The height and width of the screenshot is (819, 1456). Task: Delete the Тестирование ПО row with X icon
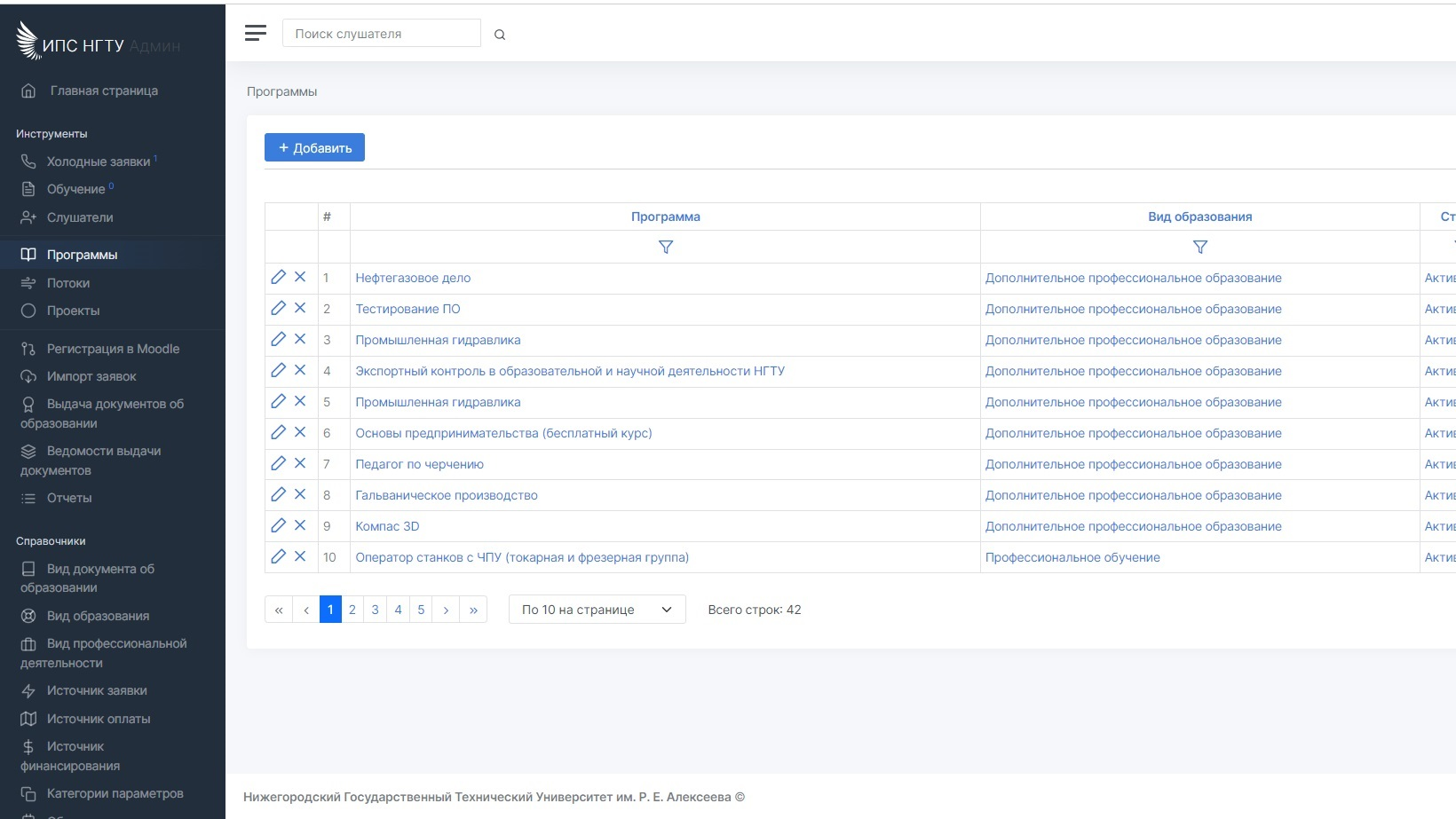point(300,308)
